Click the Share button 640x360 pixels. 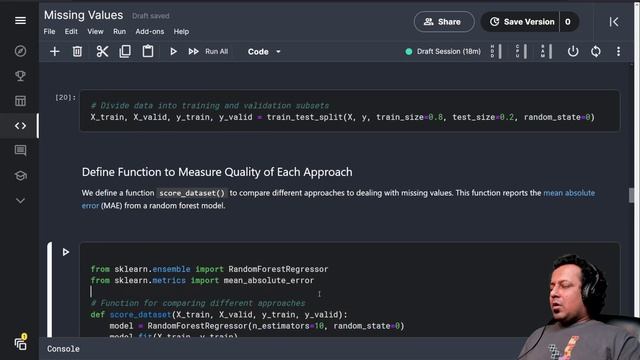(x=444, y=22)
